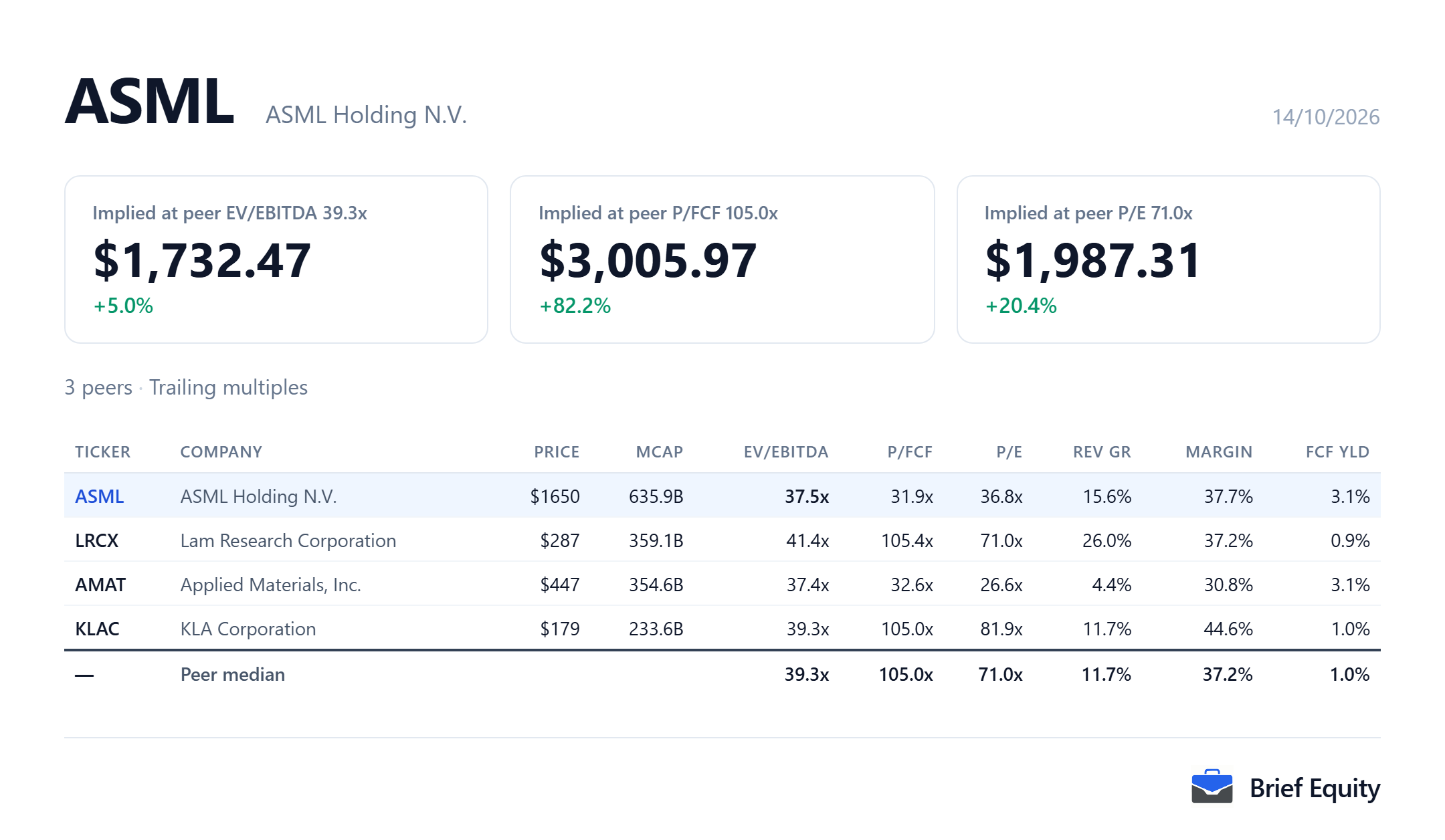Image resolution: width=1445 pixels, height=840 pixels.
Task: Select the AMAT ticker cell
Action: (x=100, y=585)
